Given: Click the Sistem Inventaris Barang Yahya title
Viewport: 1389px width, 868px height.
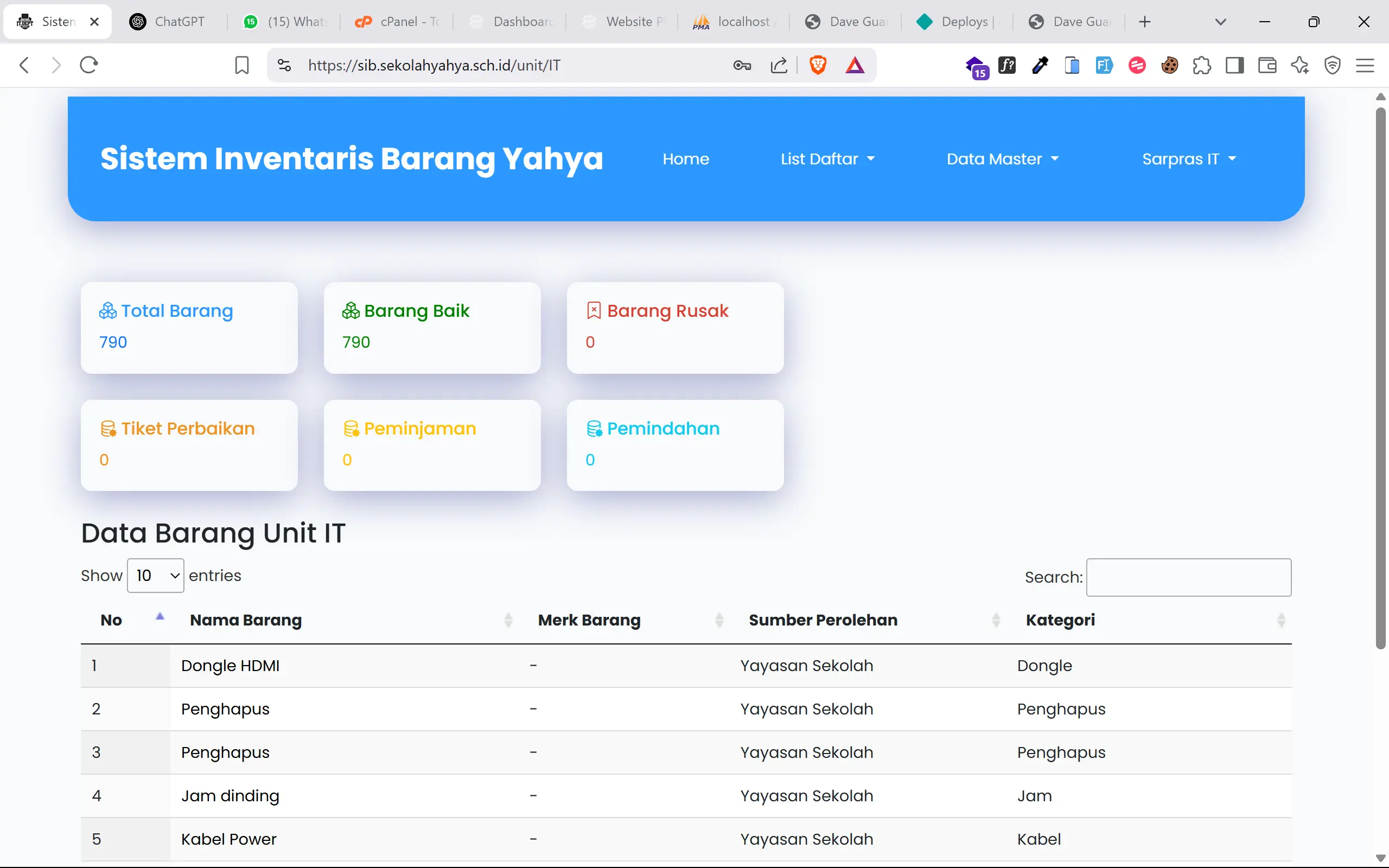Looking at the screenshot, I should [x=351, y=158].
